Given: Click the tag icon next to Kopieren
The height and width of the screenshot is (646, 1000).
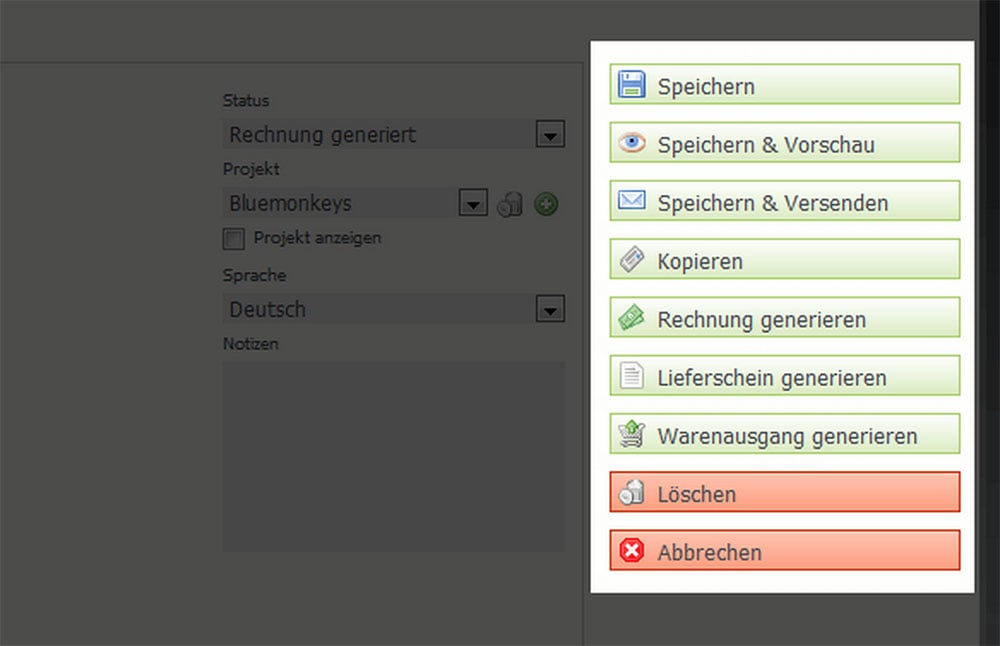Looking at the screenshot, I should point(631,259).
